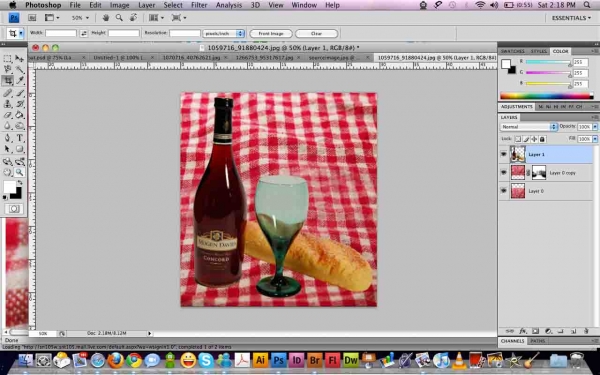Toggle lock transparent pixels
This screenshot has width=600, height=375.
click(x=518, y=139)
